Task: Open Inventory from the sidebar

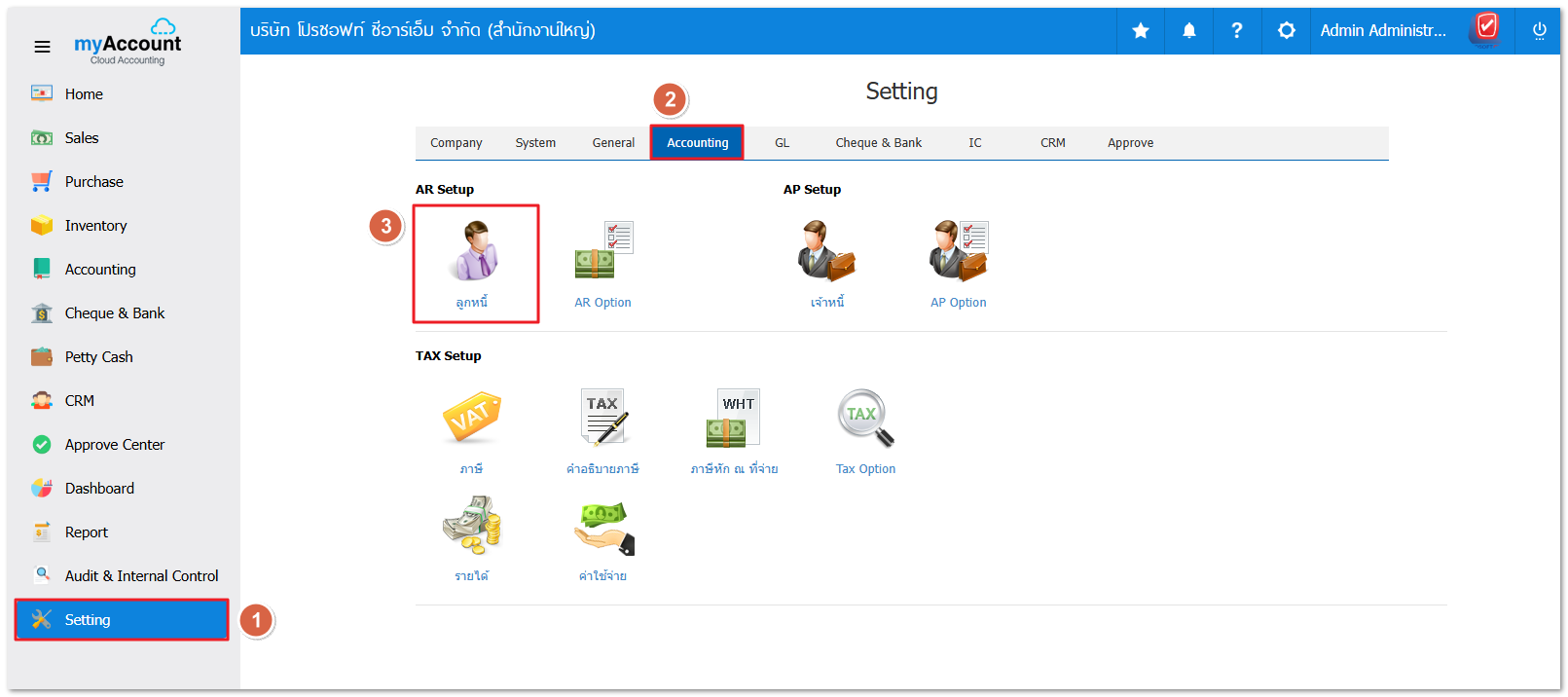Action: coord(95,226)
